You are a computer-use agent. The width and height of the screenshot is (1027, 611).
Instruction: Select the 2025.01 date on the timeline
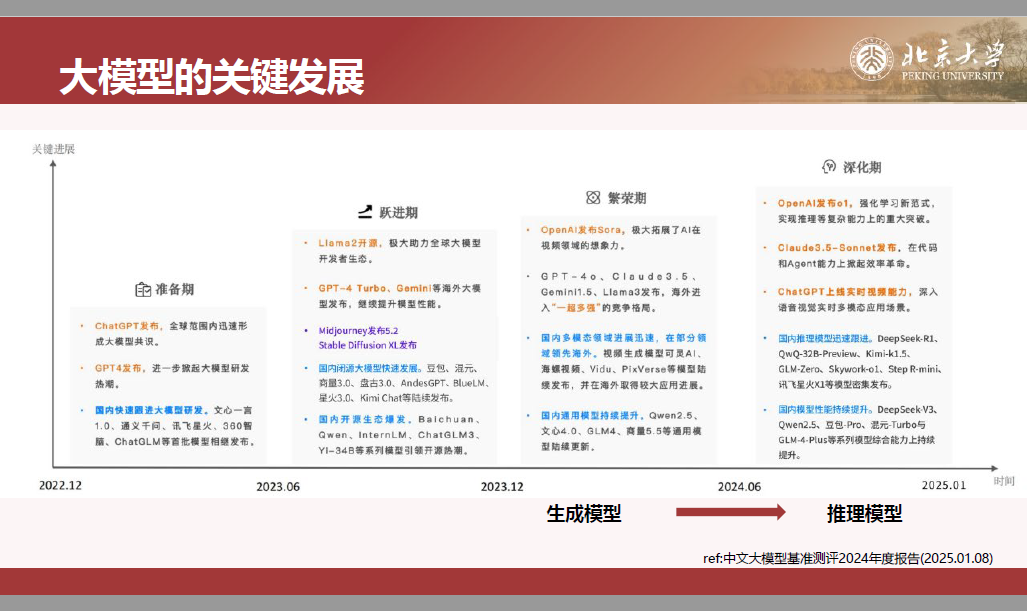(944, 485)
